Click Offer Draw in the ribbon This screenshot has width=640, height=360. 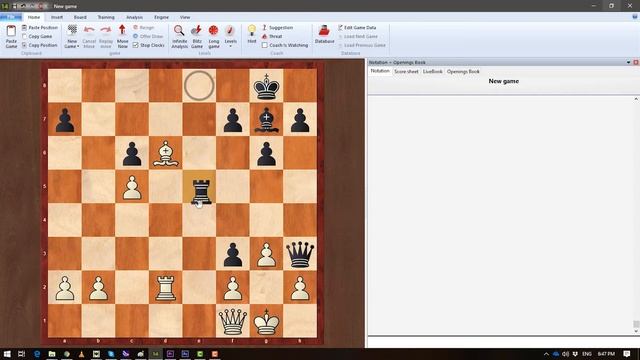pyautogui.click(x=148, y=36)
